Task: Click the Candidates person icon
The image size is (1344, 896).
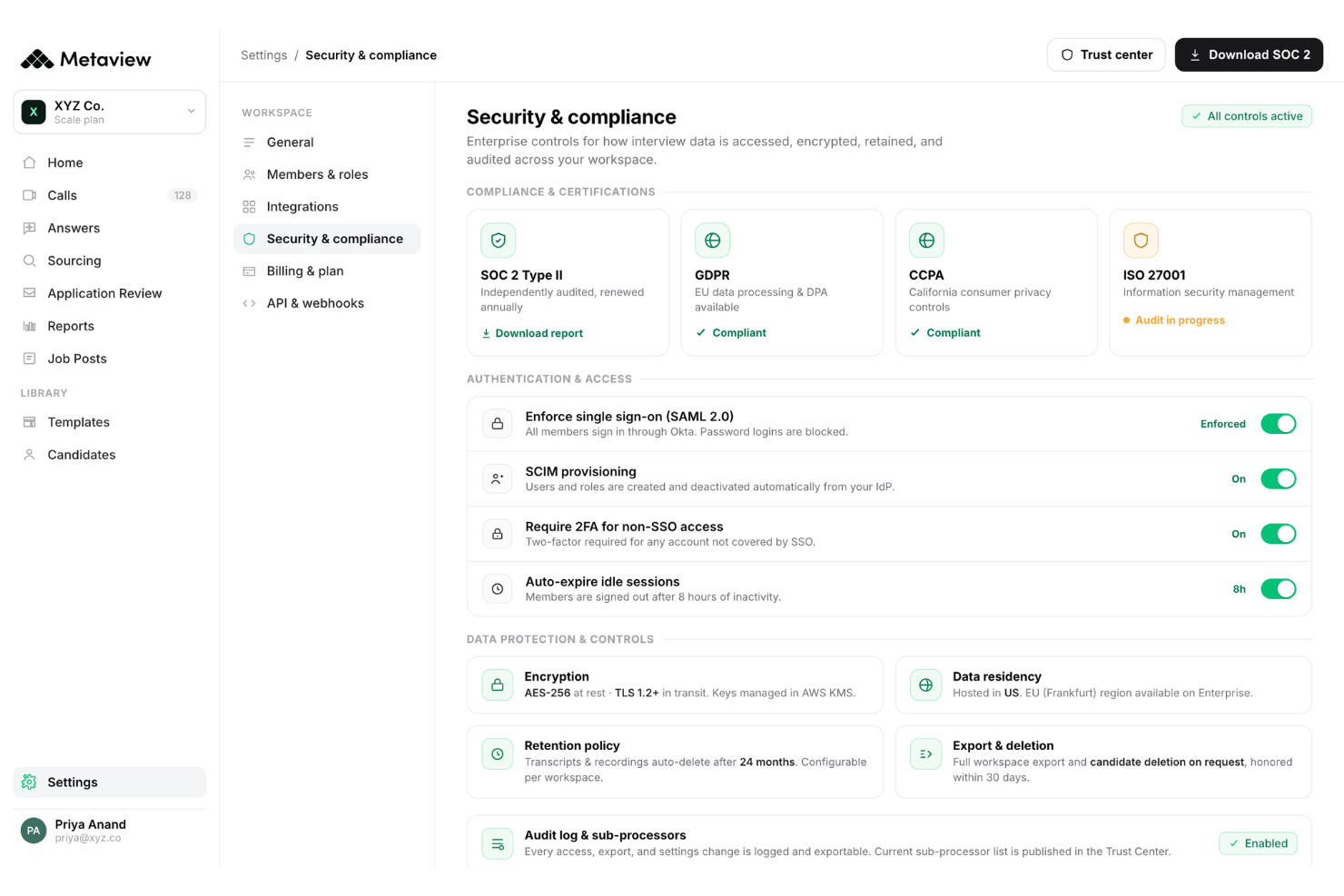Action: (x=29, y=455)
